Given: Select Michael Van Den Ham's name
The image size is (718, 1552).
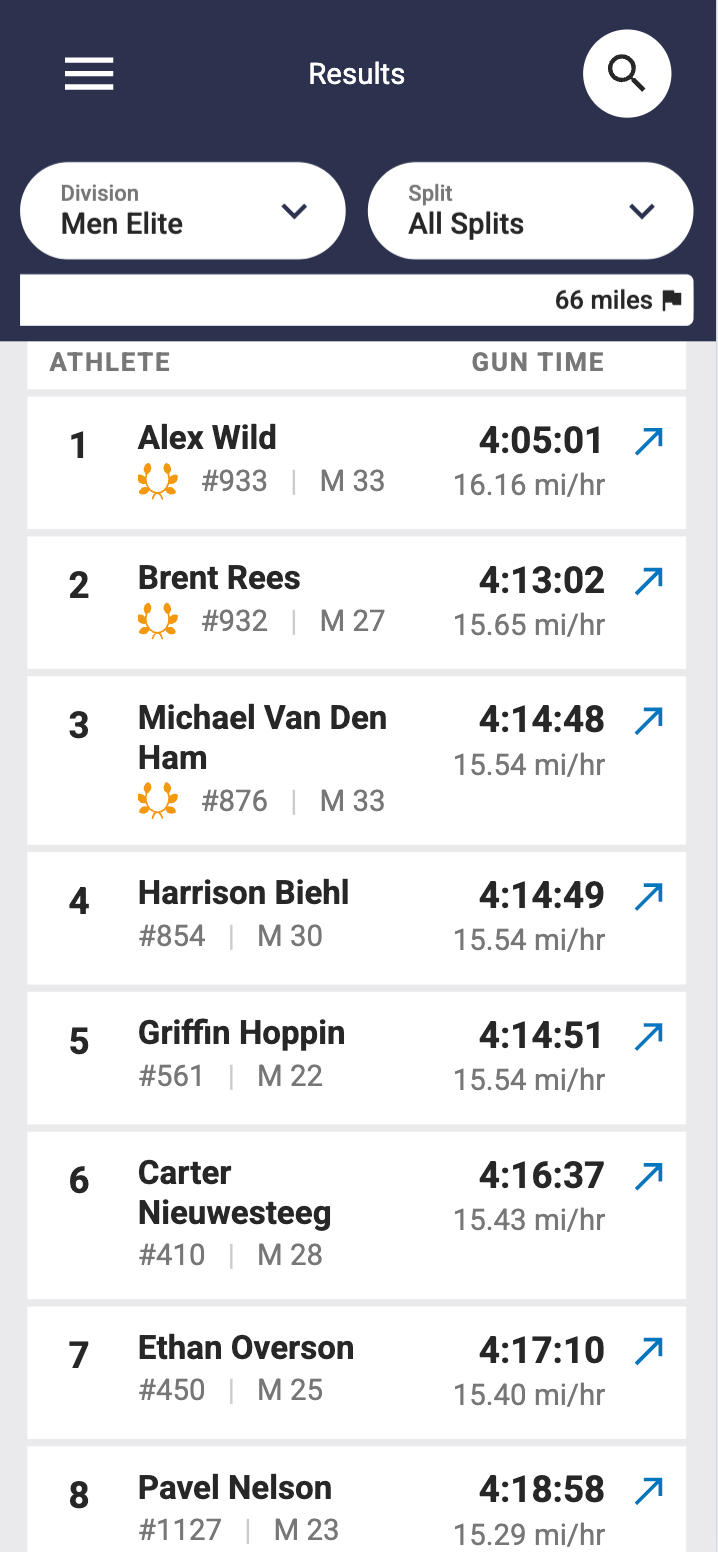Looking at the screenshot, I should coord(262,737).
